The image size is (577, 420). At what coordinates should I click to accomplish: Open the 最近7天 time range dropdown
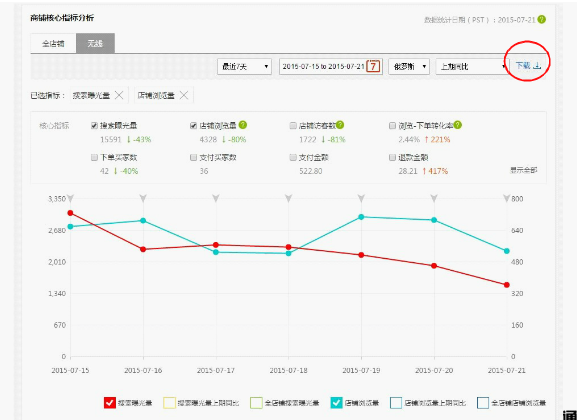point(244,67)
